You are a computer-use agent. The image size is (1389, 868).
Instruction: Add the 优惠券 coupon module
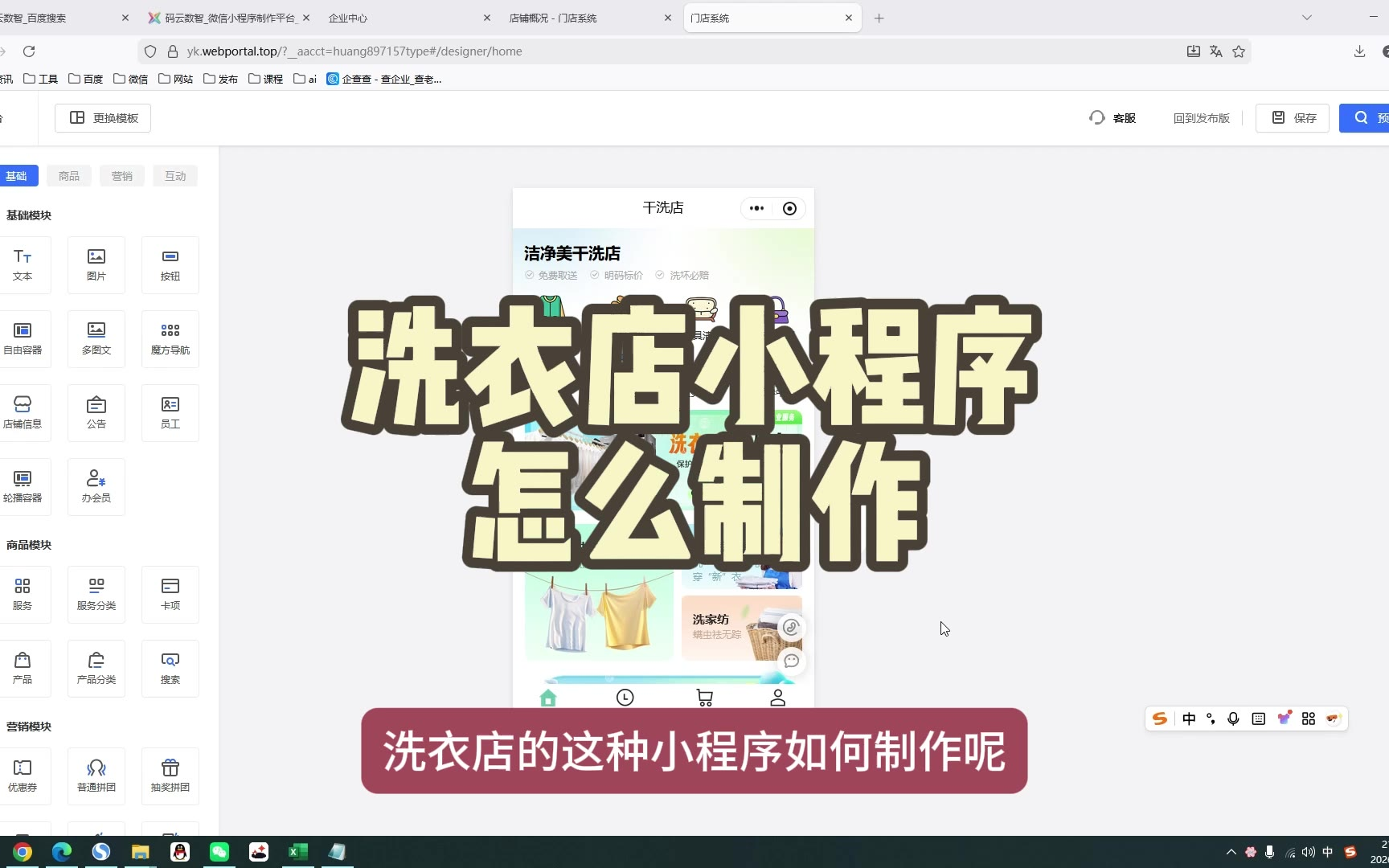[23, 776]
